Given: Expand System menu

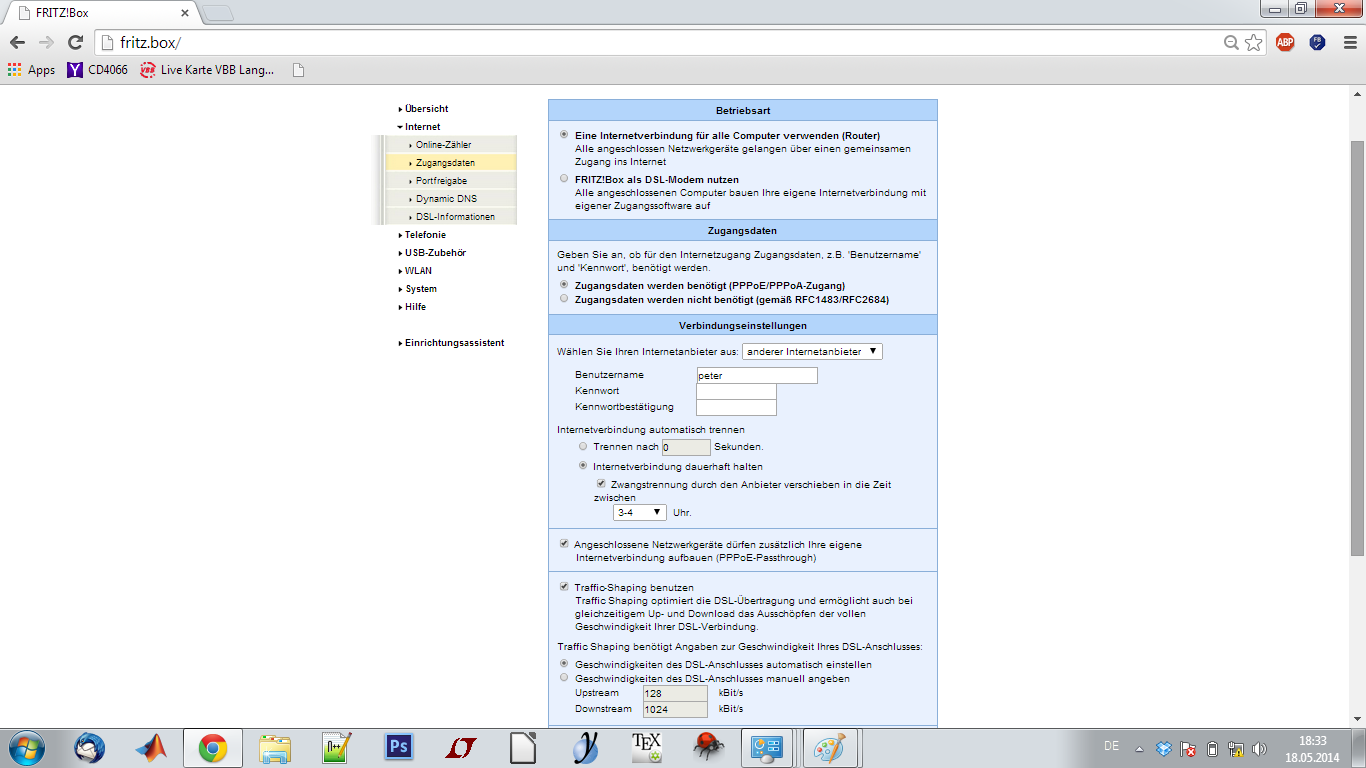Looking at the screenshot, I should tap(420, 289).
